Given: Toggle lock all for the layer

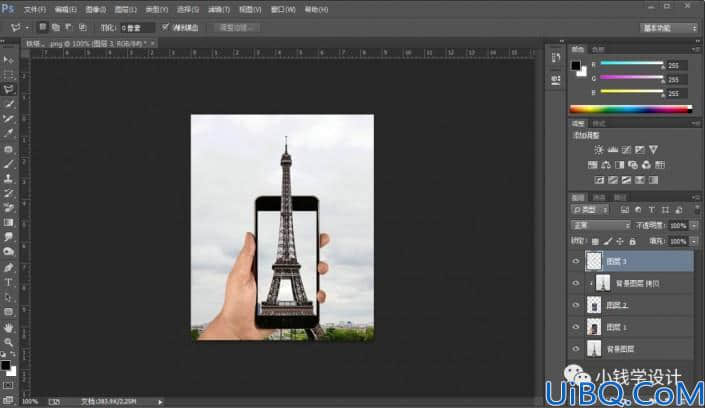Looking at the screenshot, I should pos(633,242).
